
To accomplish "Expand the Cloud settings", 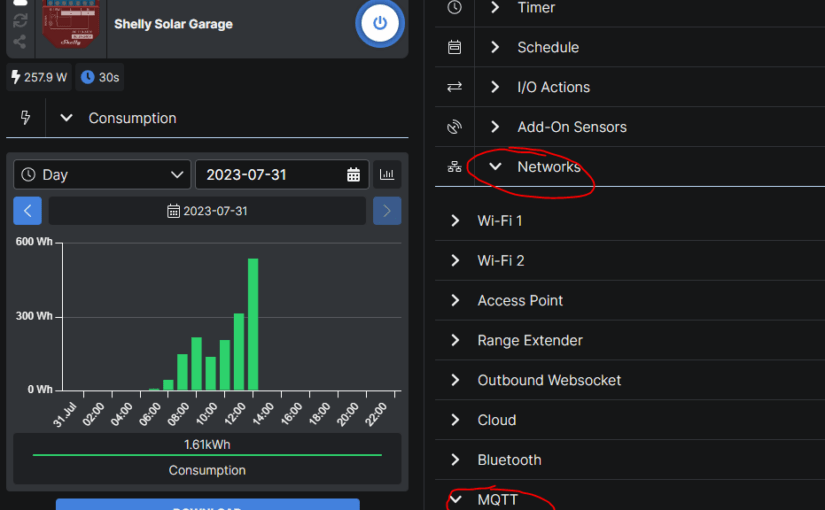I will [456, 420].
